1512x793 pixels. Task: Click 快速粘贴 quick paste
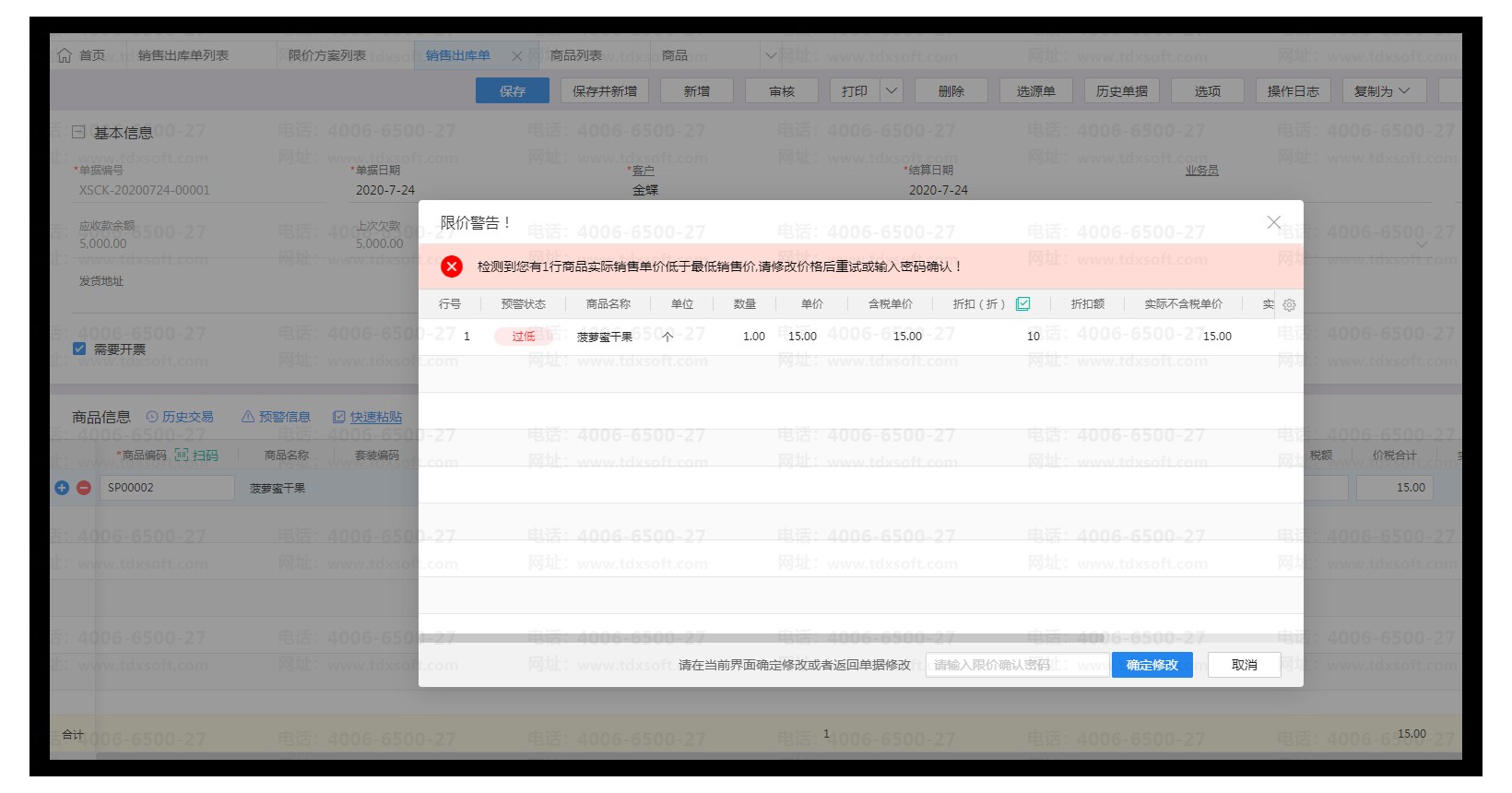(367, 417)
